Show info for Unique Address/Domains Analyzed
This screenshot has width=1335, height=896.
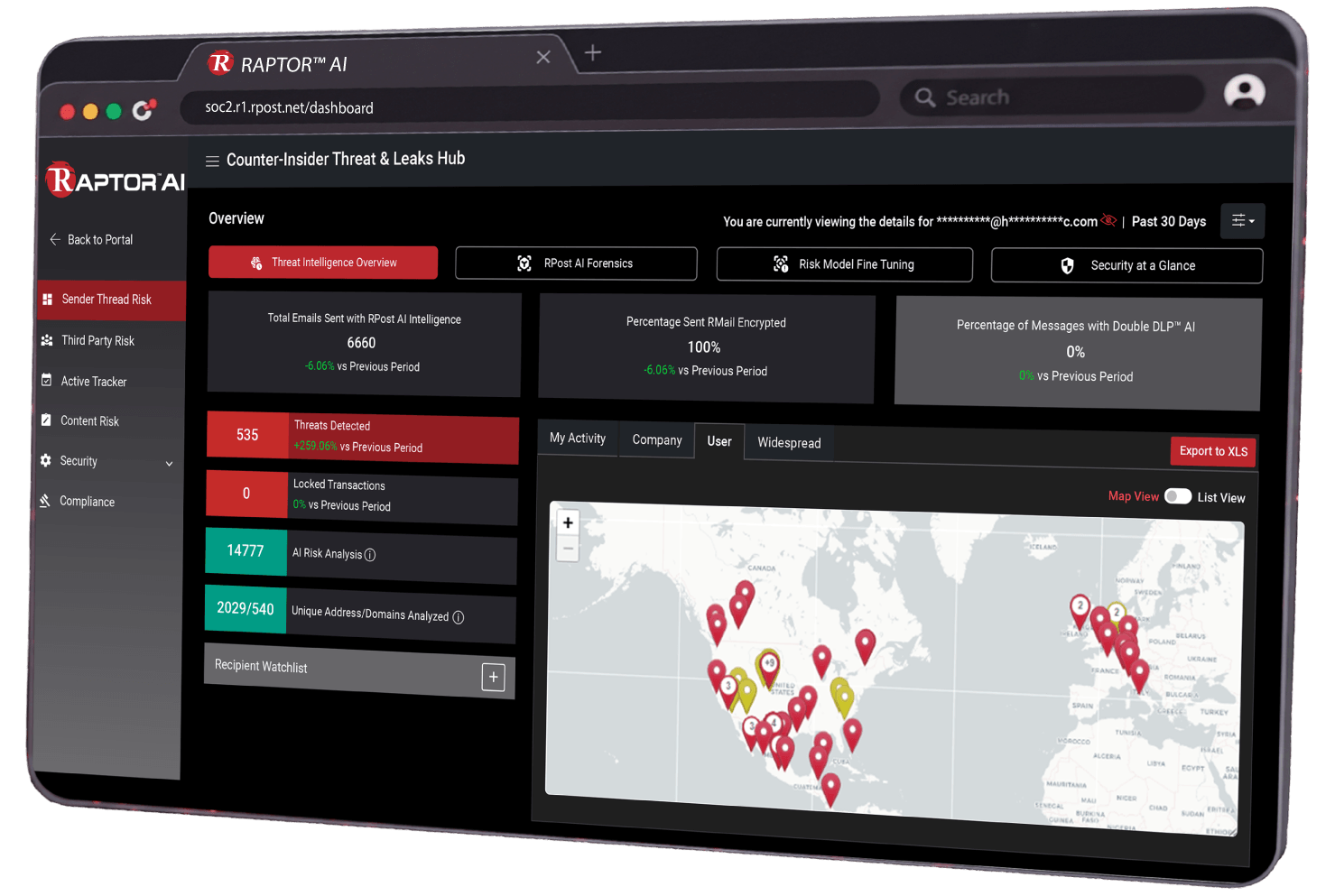(x=459, y=617)
